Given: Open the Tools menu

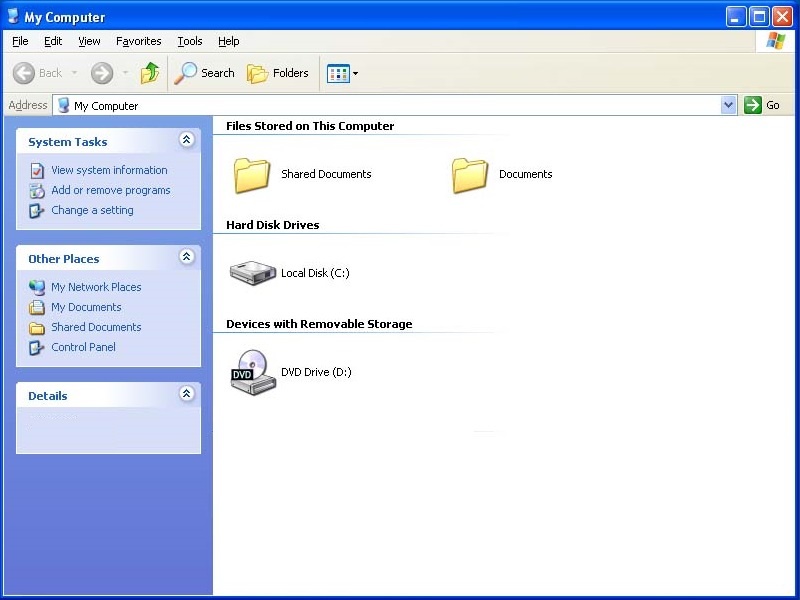Looking at the screenshot, I should click(189, 41).
